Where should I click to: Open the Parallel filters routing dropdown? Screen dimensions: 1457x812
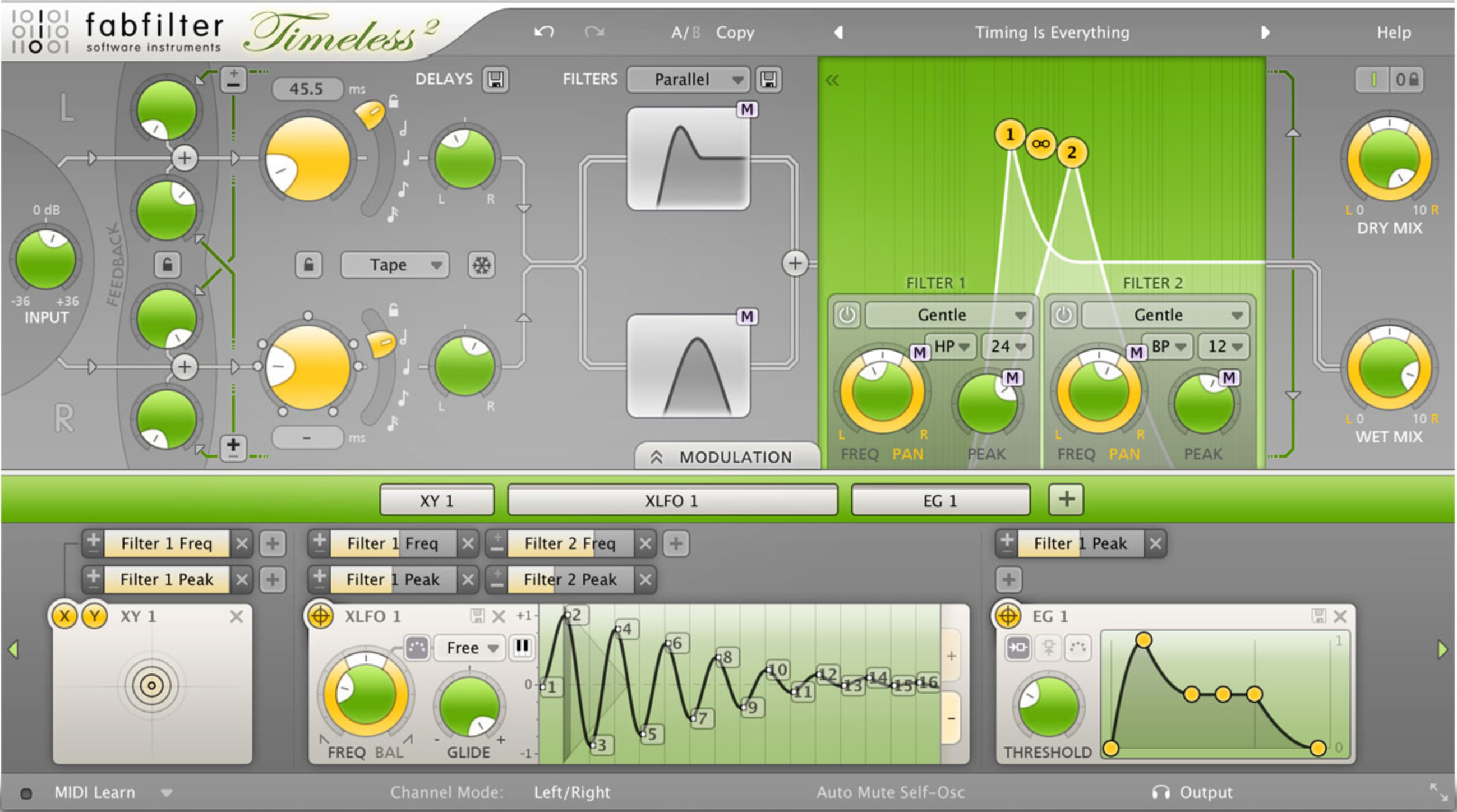(688, 79)
